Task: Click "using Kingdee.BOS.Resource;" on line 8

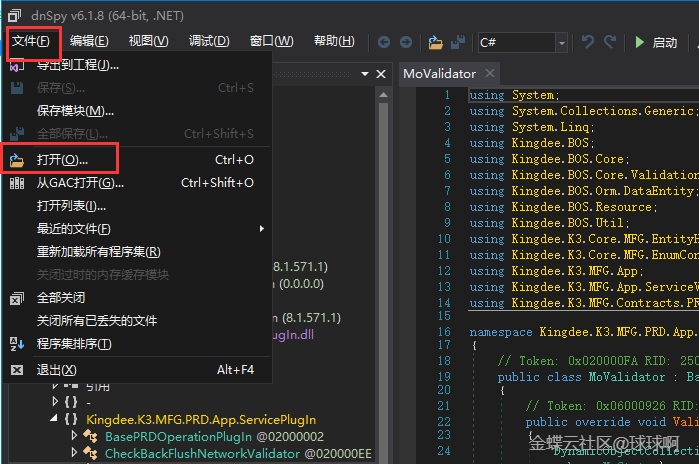Action: click(563, 207)
